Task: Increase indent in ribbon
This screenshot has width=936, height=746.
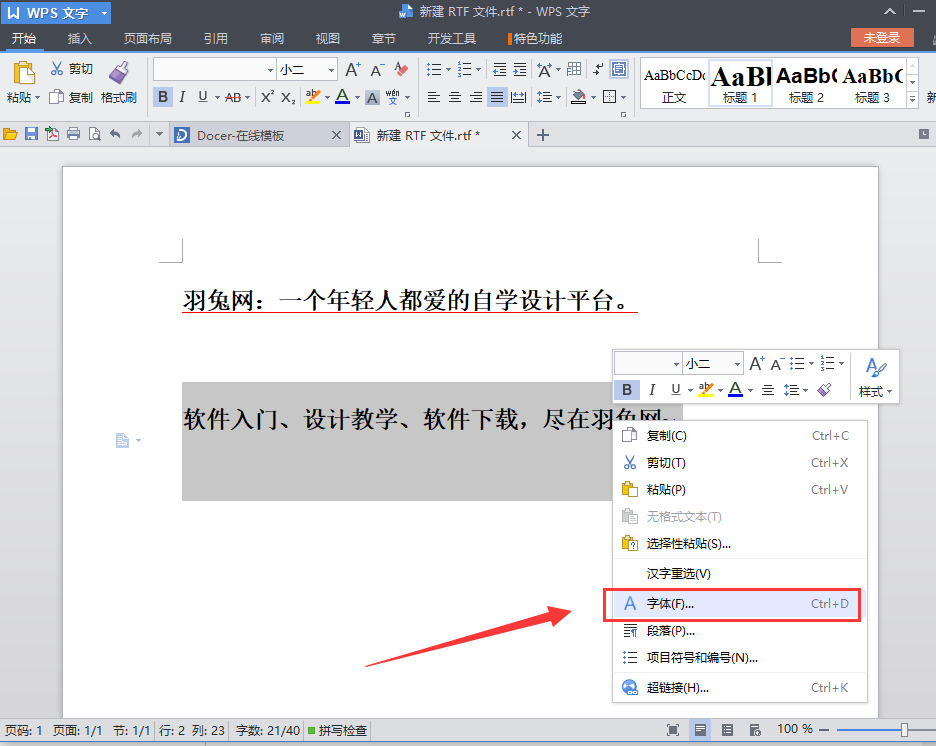Action: (x=520, y=70)
